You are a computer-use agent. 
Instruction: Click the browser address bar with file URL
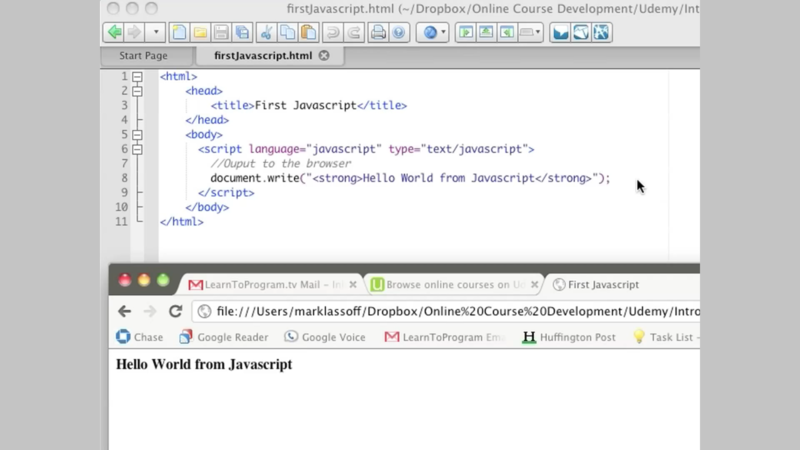[x=447, y=311]
